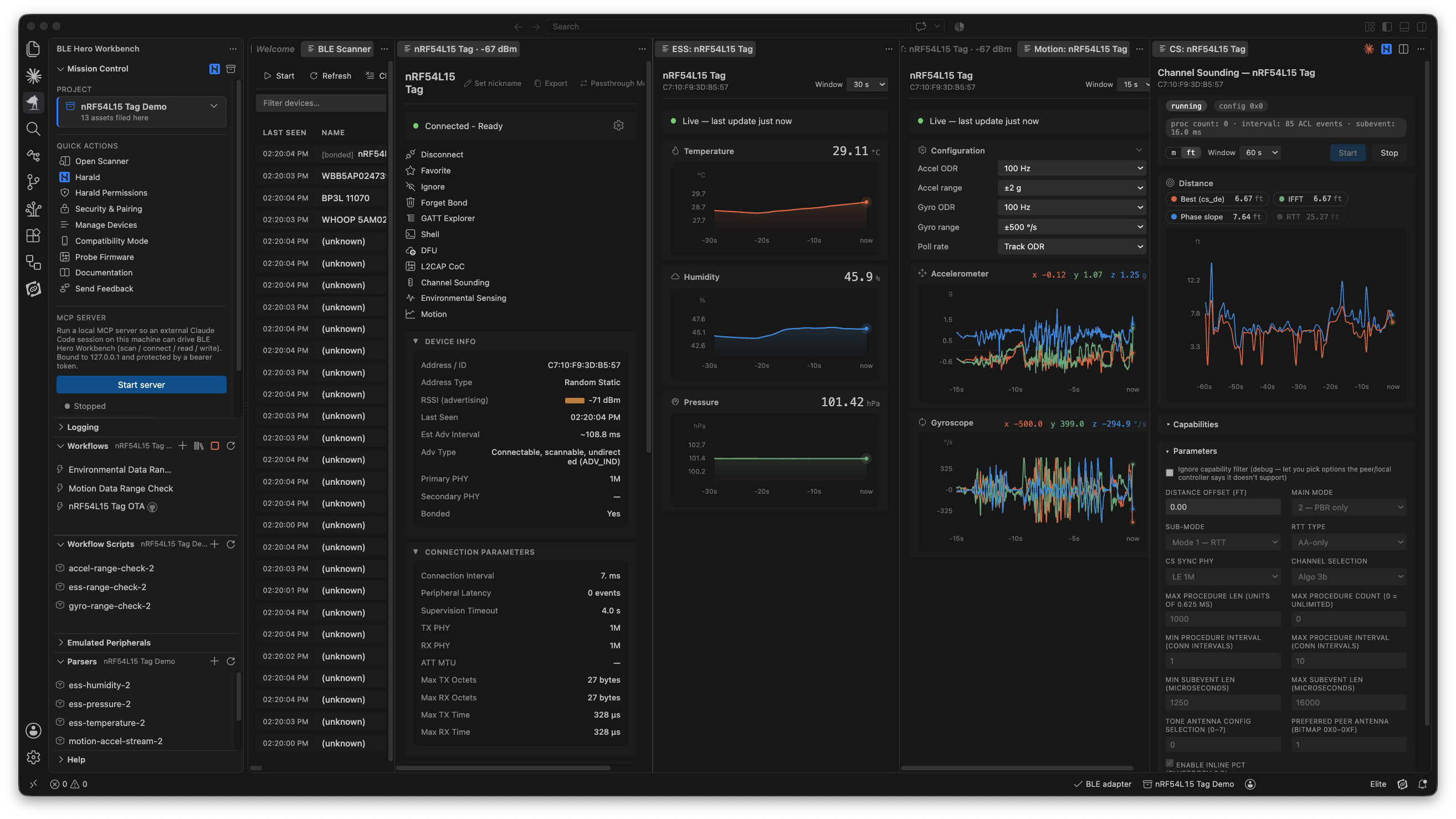Toggle Best (cs_de) series in Distance chart
Screen dimensions: 1456x819
1217,199
